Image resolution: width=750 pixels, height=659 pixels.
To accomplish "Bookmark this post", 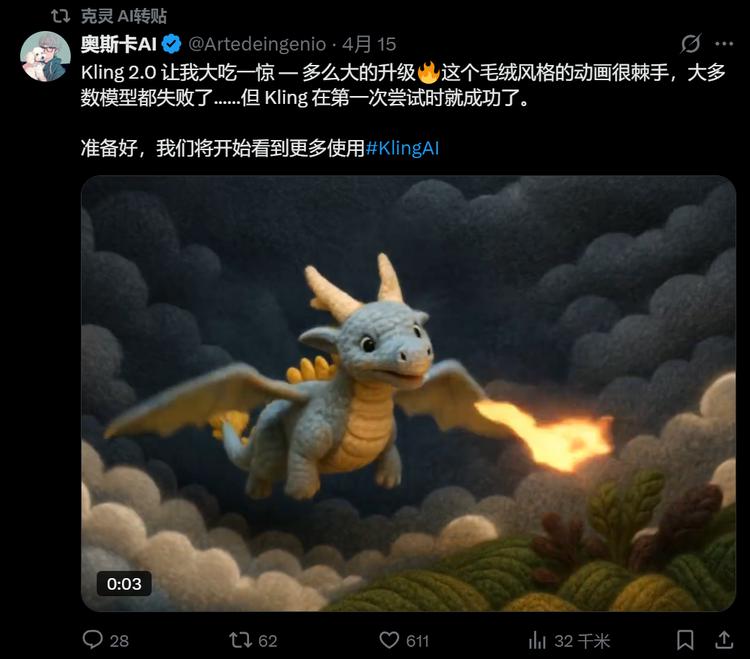I will click(685, 640).
